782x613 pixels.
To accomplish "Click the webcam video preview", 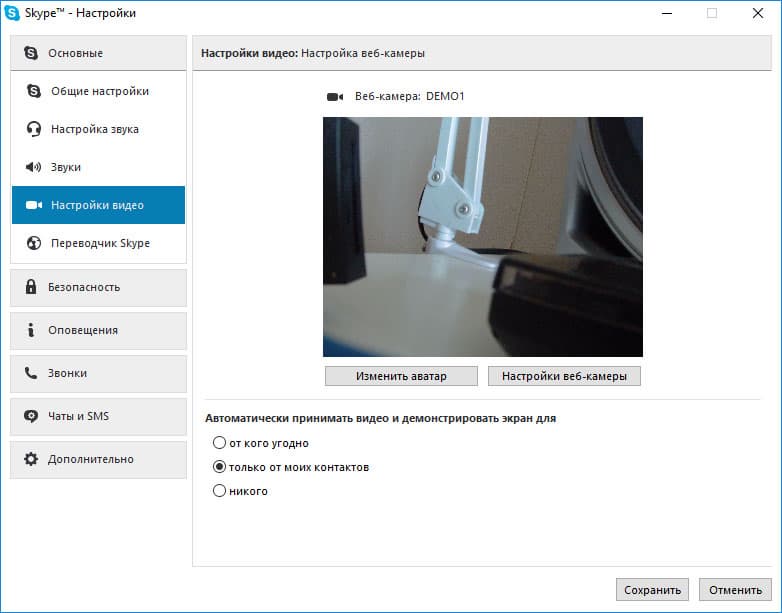I will click(483, 237).
